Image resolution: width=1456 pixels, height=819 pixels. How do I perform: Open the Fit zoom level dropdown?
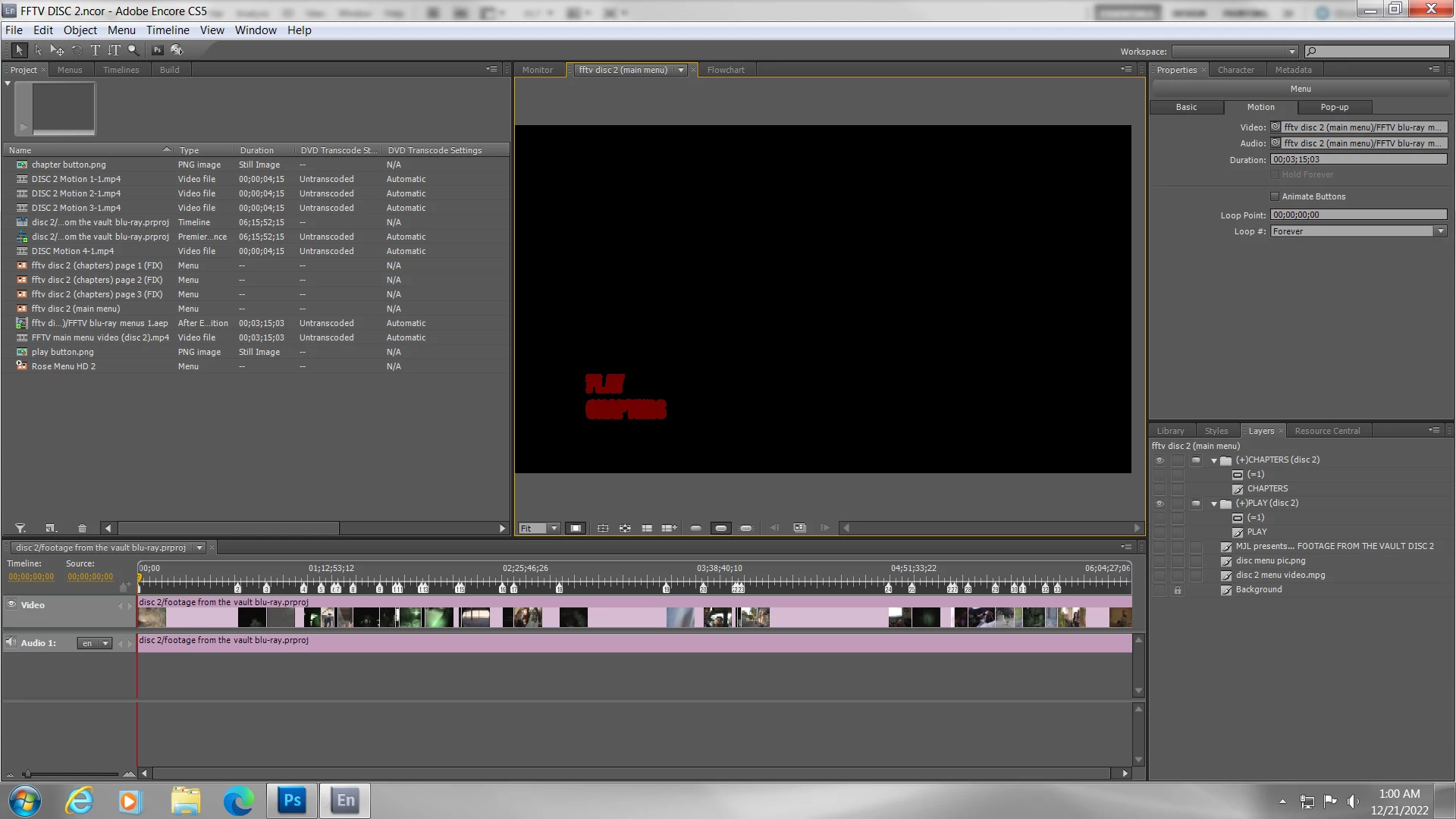click(x=554, y=529)
